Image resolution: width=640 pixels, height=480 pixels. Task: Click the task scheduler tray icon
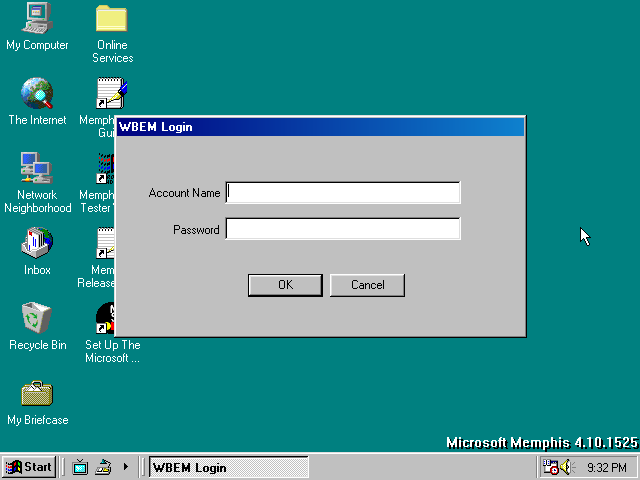550,467
